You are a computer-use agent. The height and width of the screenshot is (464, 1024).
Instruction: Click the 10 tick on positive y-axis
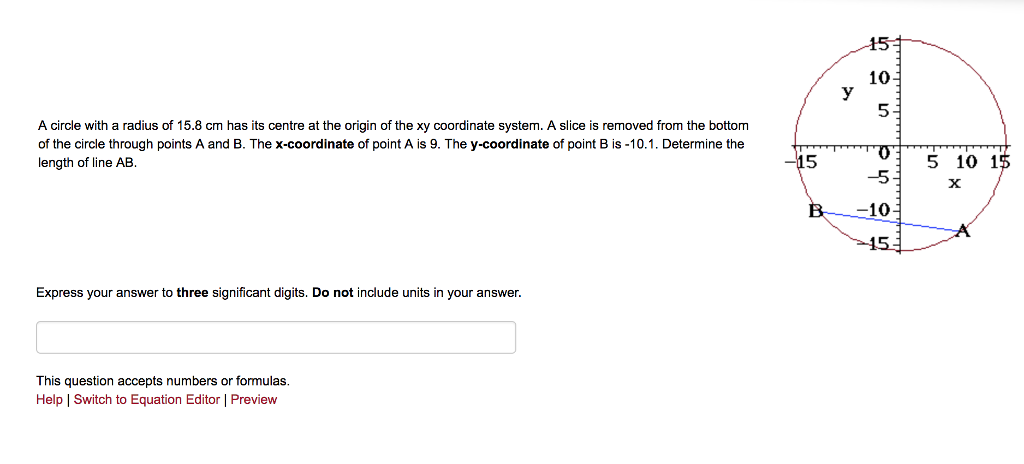click(878, 78)
